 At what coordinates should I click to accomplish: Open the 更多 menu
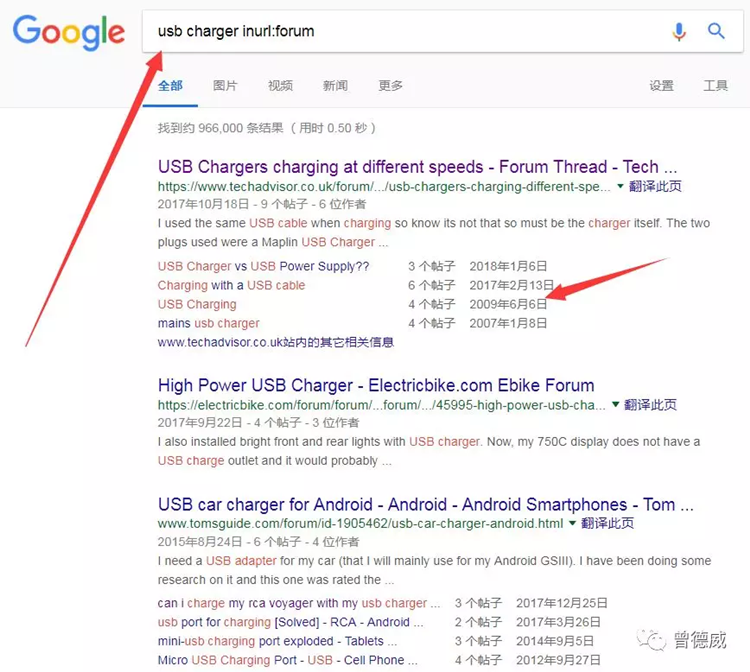[x=390, y=86]
